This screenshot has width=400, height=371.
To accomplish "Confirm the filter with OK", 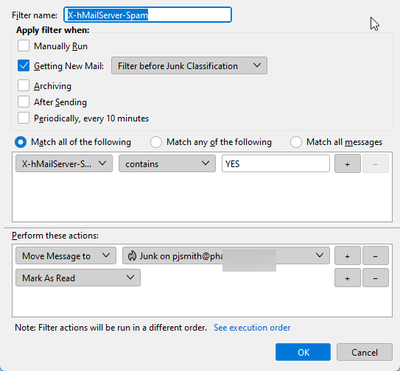I will (303, 352).
